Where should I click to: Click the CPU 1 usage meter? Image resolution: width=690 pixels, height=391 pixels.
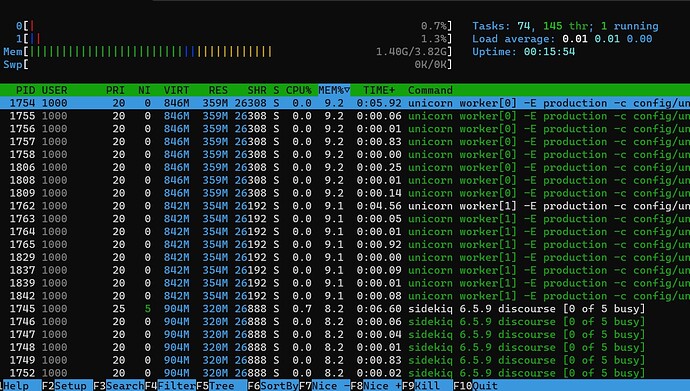click(x=234, y=39)
